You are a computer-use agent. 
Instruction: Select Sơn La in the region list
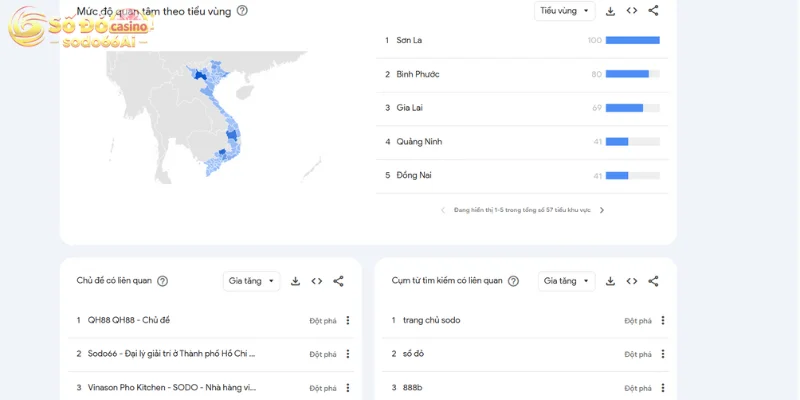tap(409, 40)
